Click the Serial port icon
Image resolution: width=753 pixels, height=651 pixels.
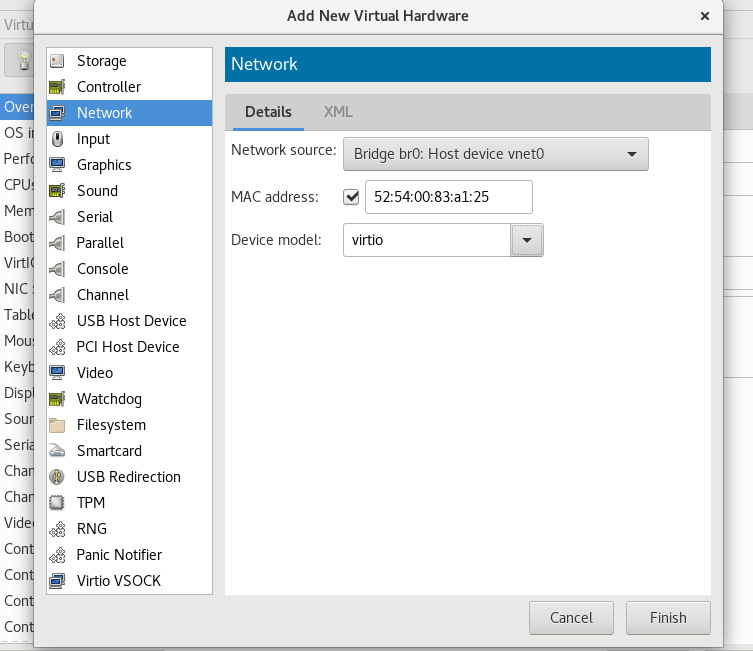click(57, 217)
